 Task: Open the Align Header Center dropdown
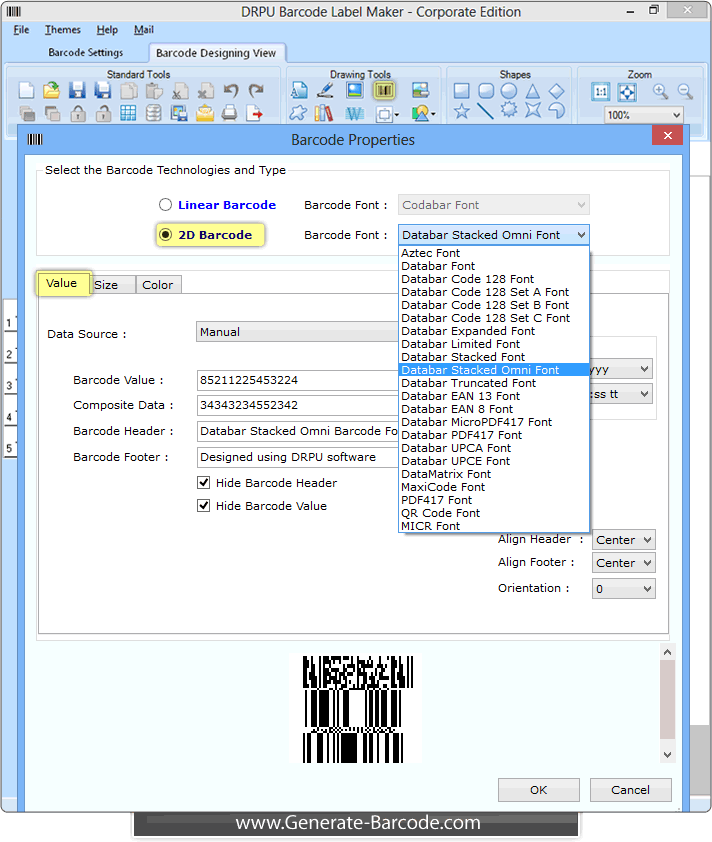[623, 540]
